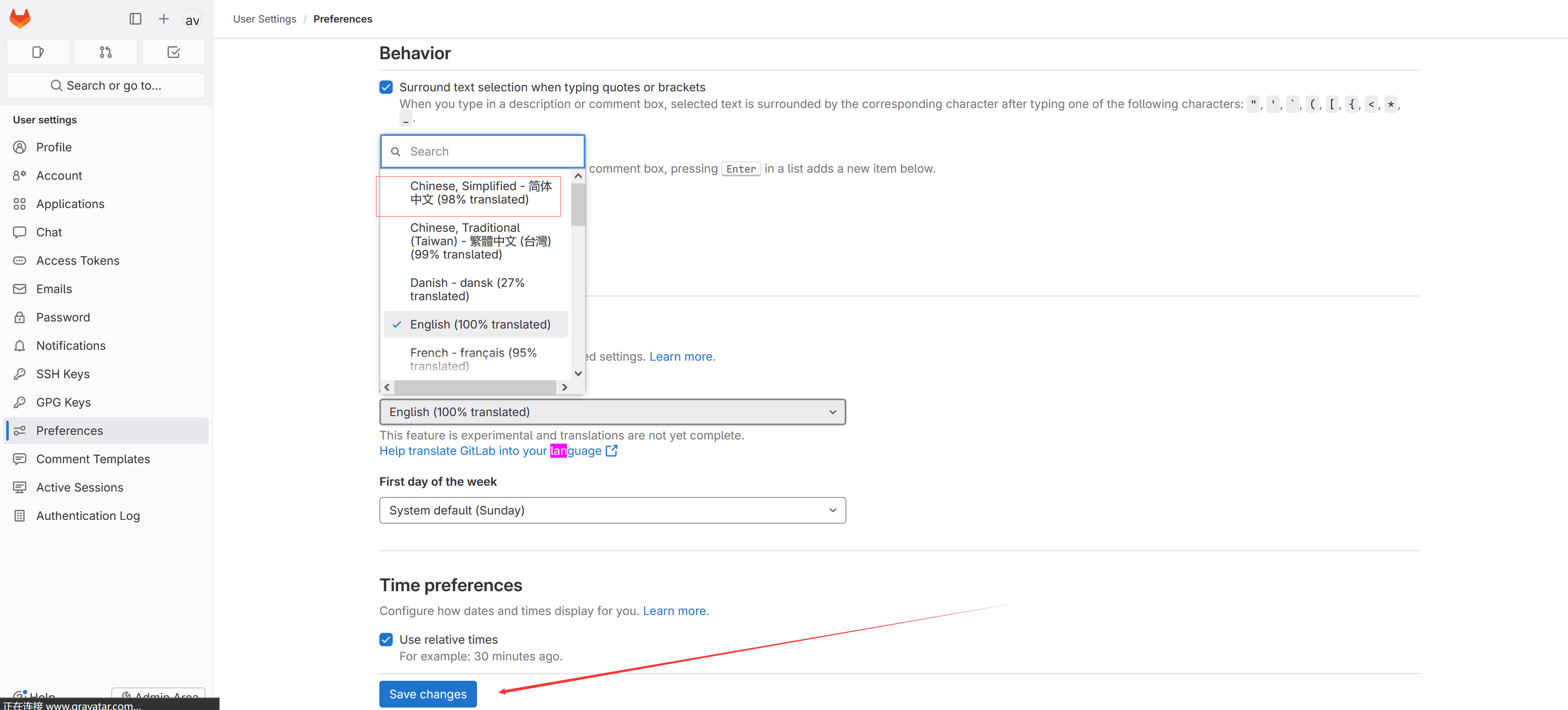Open First day of the week dropdown

[x=612, y=510]
